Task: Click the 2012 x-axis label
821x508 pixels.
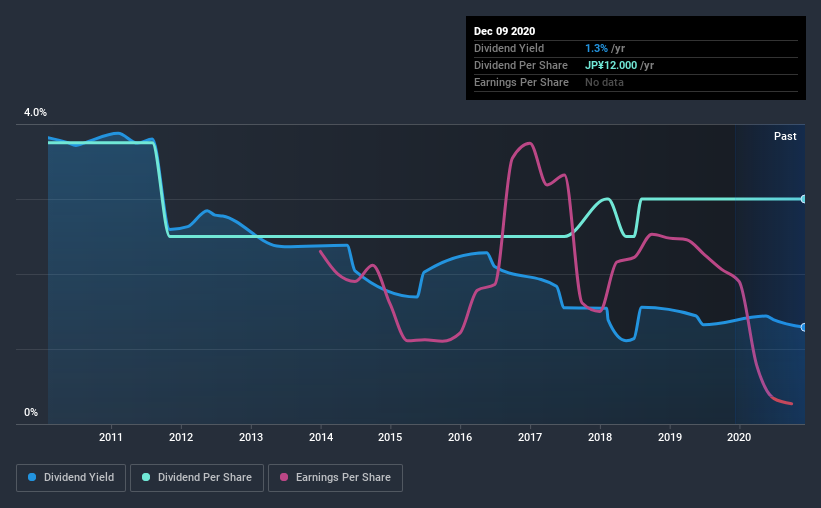Action: tap(181, 437)
